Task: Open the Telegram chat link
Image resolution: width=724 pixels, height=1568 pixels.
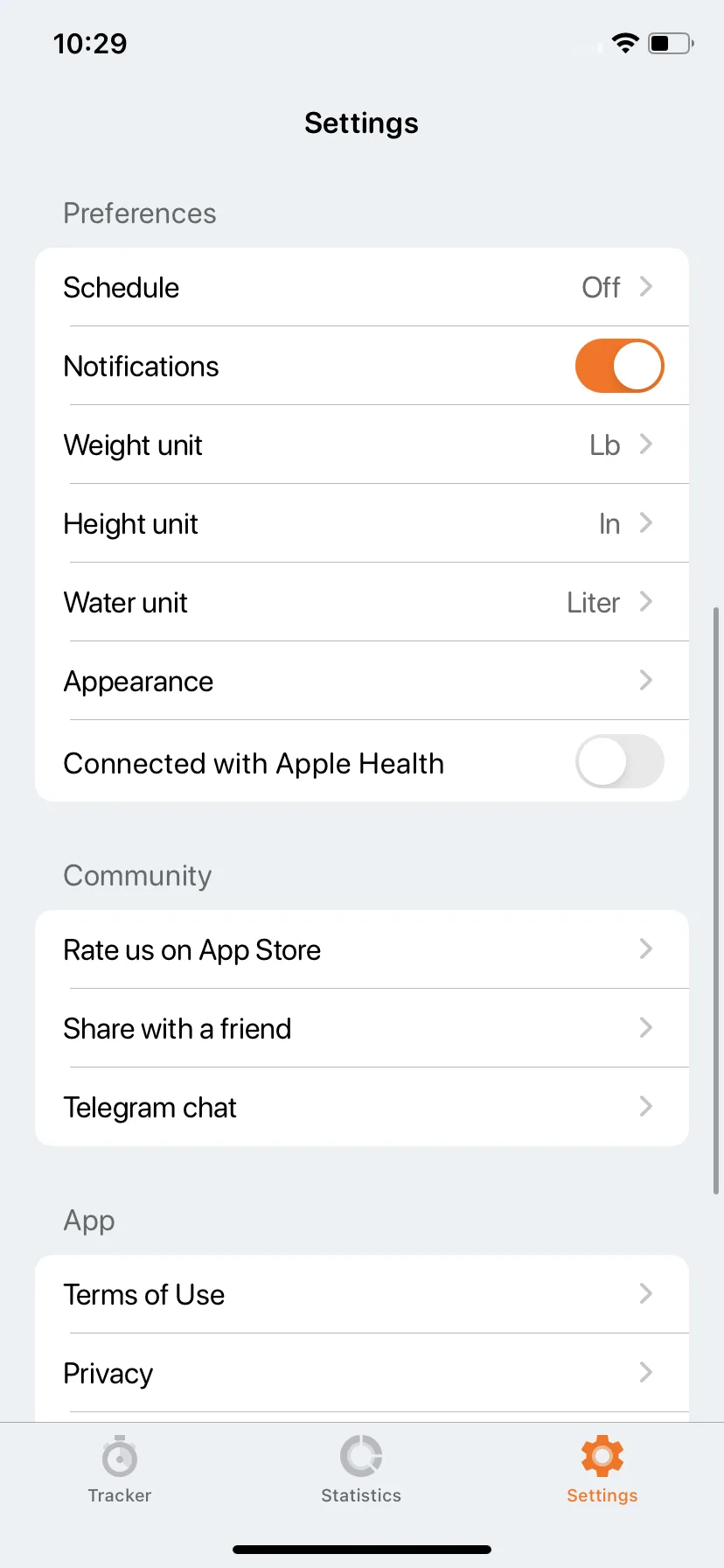Action: pos(362,1107)
